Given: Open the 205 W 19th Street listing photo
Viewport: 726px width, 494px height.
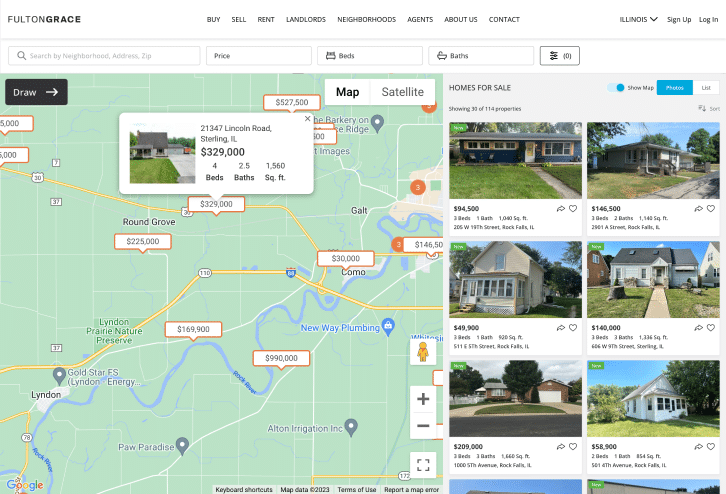Looking at the screenshot, I should (515, 161).
